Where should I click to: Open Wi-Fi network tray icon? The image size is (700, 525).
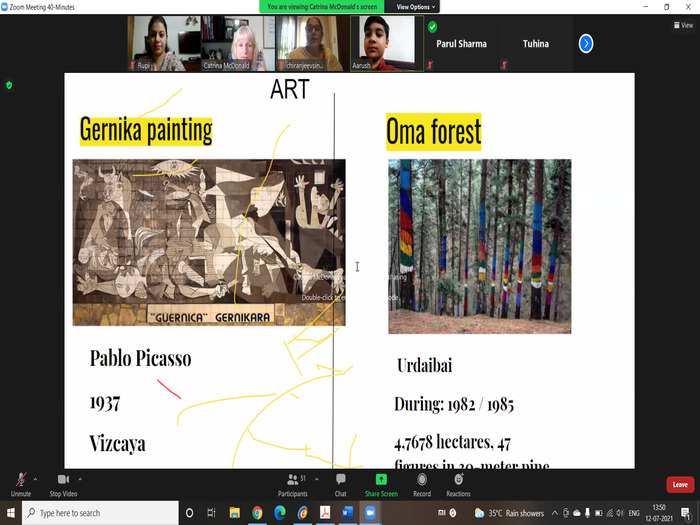coord(609,513)
